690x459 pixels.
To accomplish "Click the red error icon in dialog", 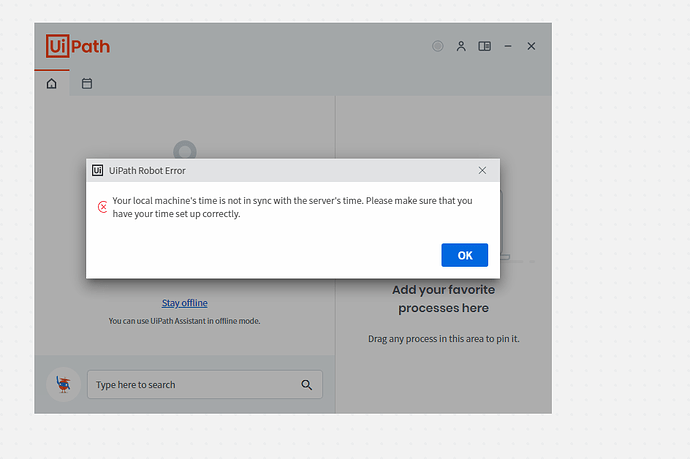I will click(x=102, y=207).
